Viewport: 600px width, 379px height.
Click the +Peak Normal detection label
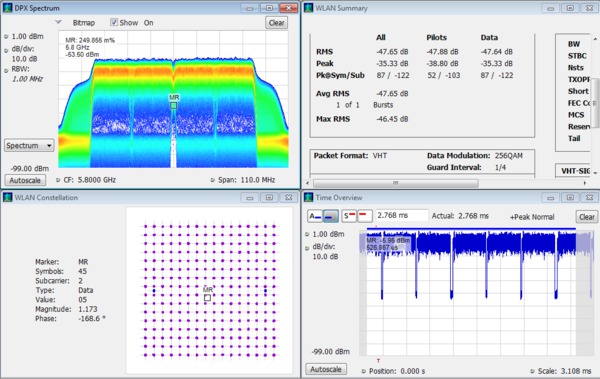click(x=532, y=217)
